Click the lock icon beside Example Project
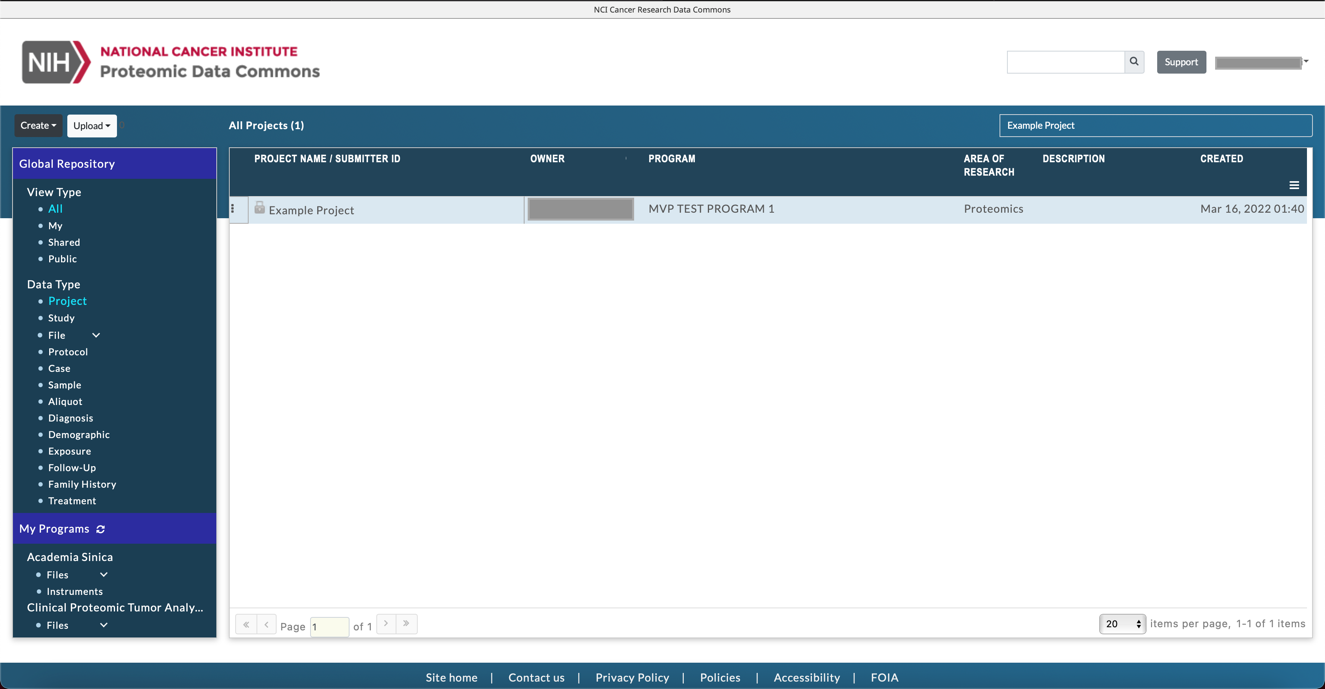Viewport: 1325px width, 689px height. click(x=260, y=208)
